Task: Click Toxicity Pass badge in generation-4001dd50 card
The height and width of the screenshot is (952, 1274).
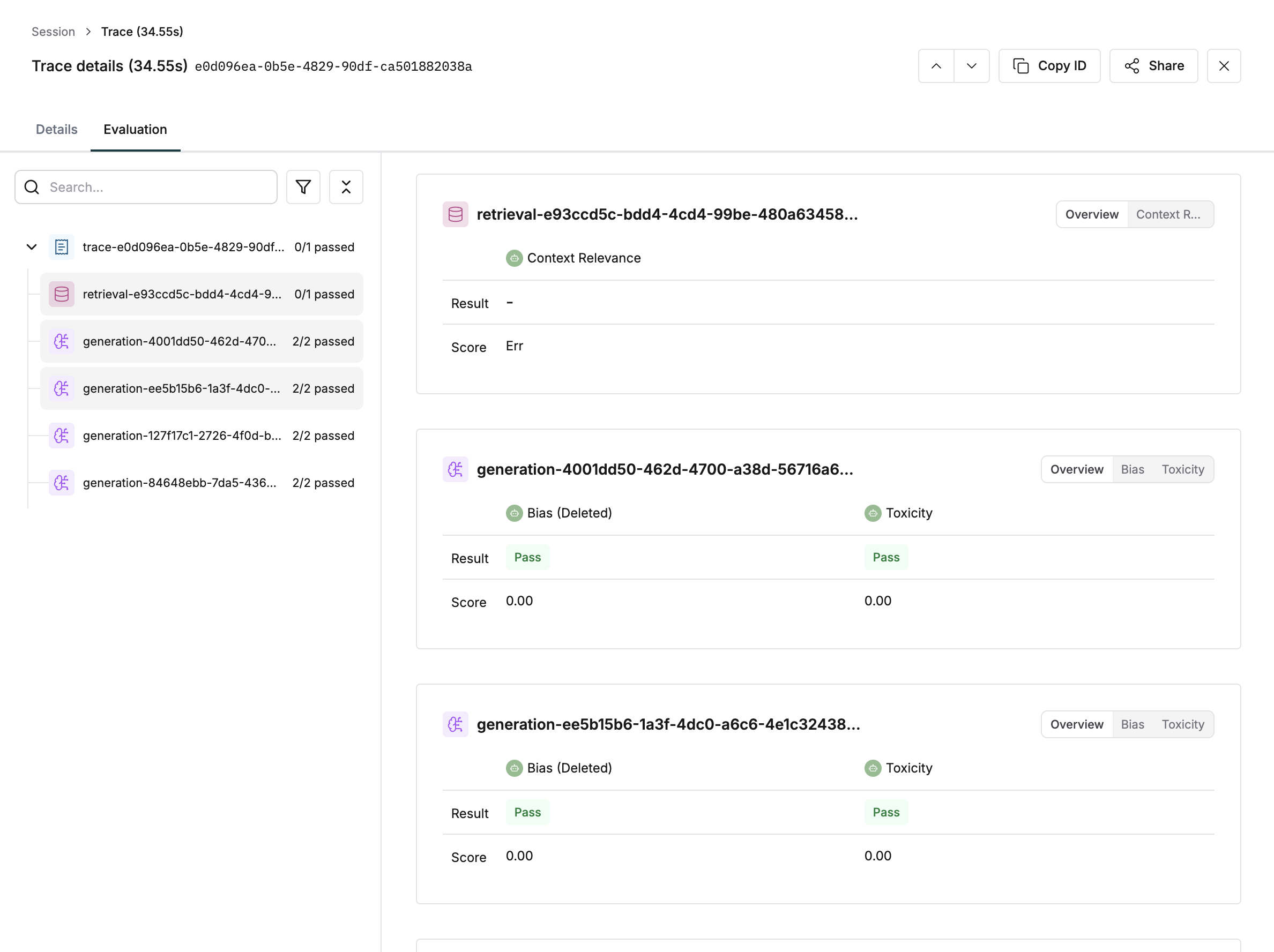Action: (886, 557)
